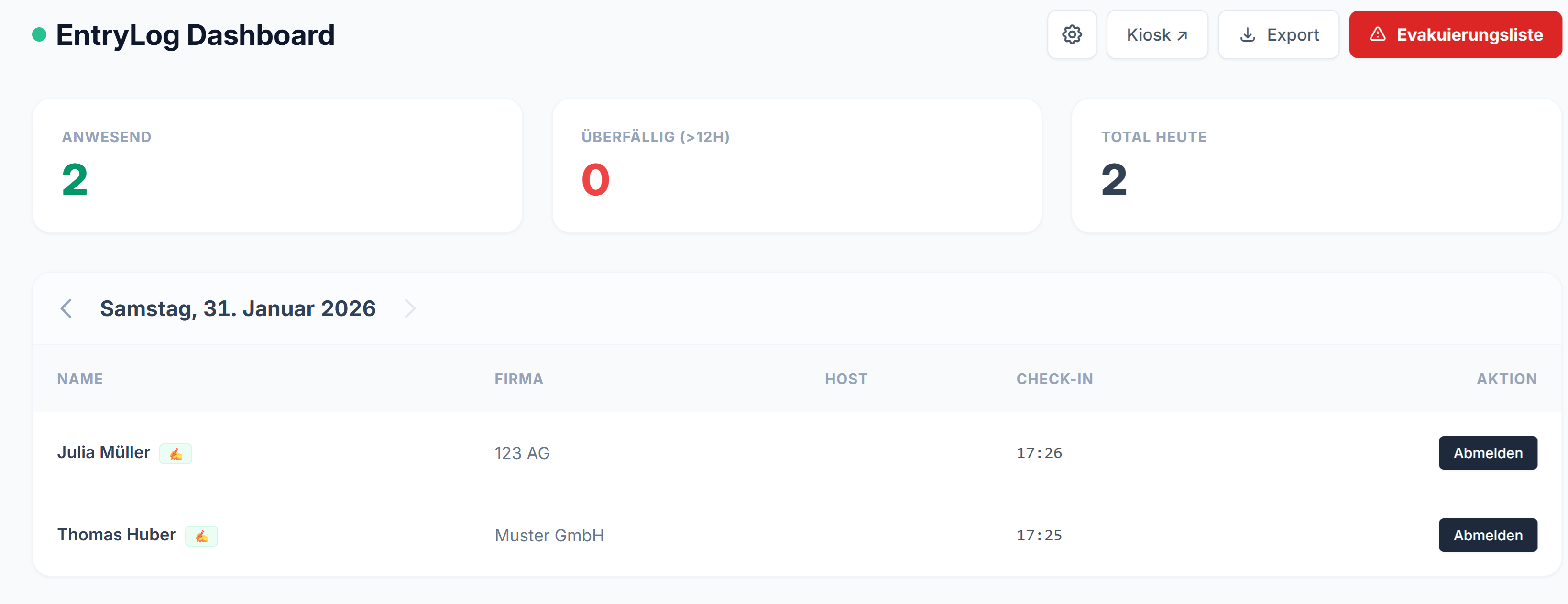Click the signature badge beside Julia Müller
Image resolution: width=1568 pixels, height=604 pixels.
pos(175,454)
